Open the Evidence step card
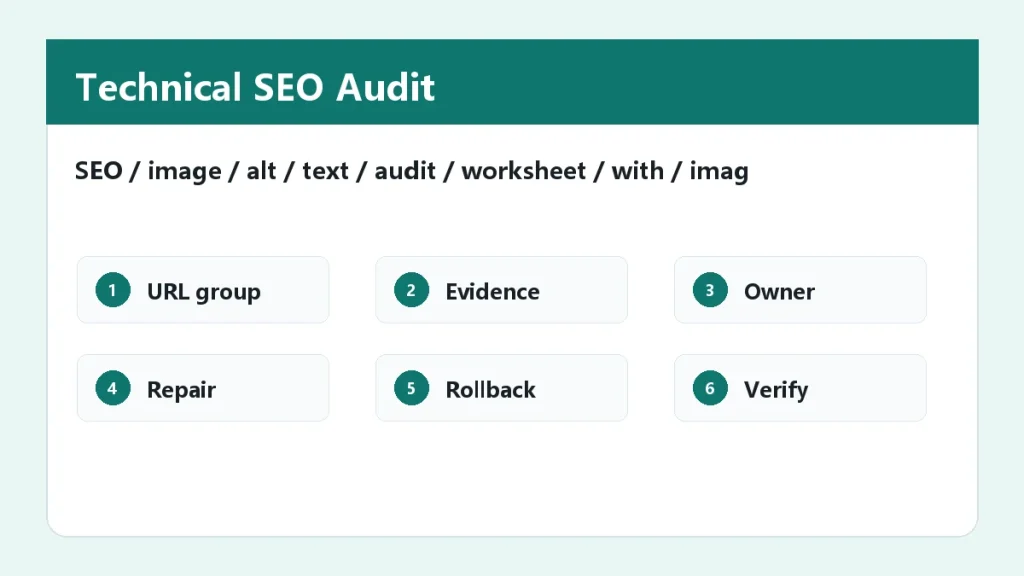The width and height of the screenshot is (1024, 576). click(502, 290)
